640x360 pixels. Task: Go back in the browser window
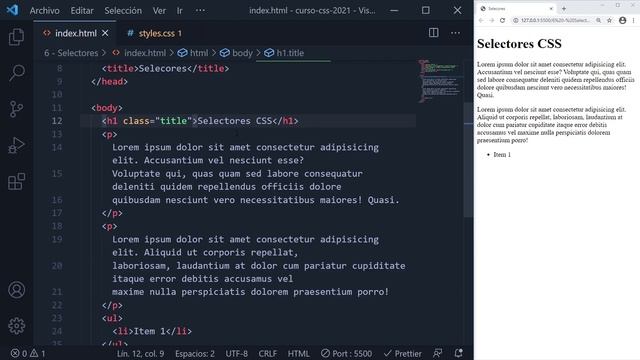pos(481,20)
